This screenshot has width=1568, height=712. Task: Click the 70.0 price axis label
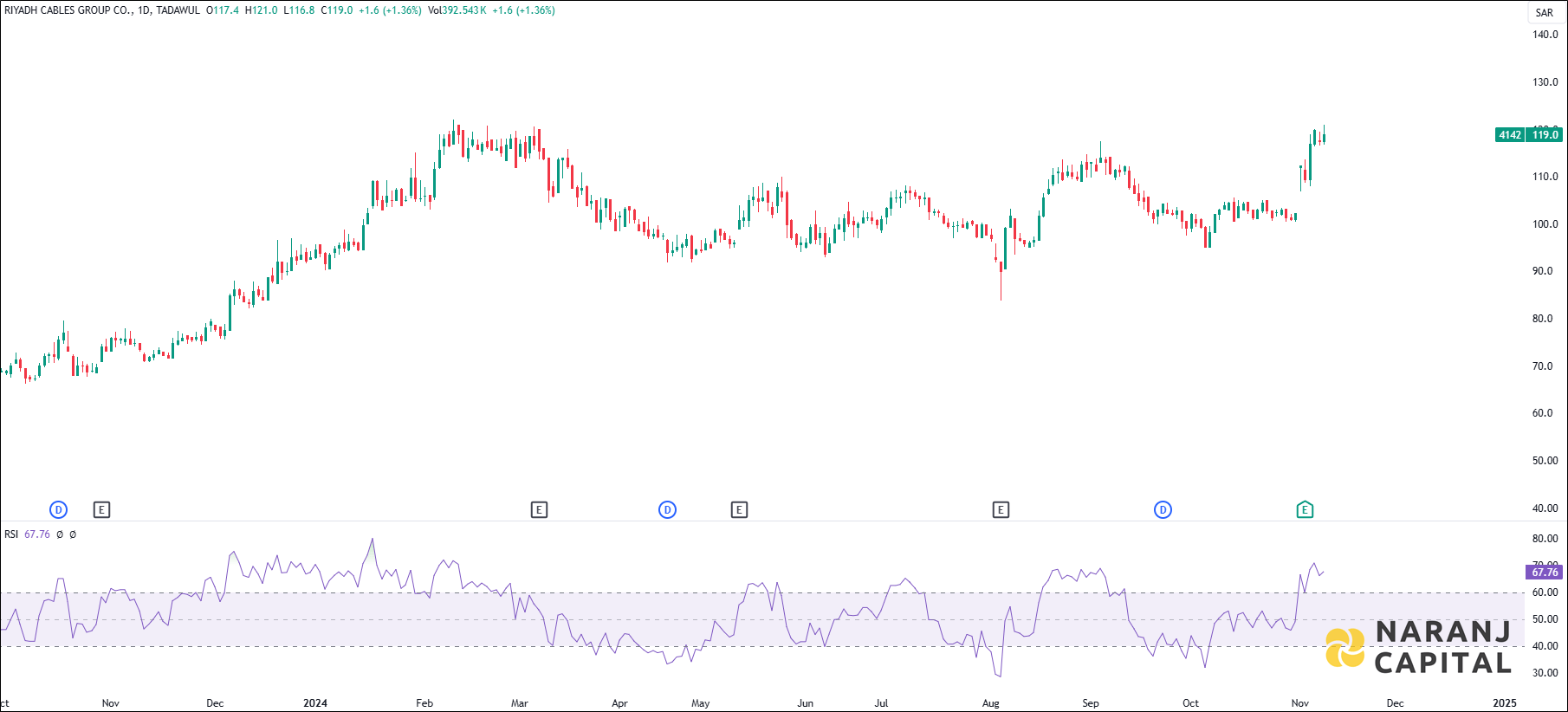pyautogui.click(x=1543, y=366)
